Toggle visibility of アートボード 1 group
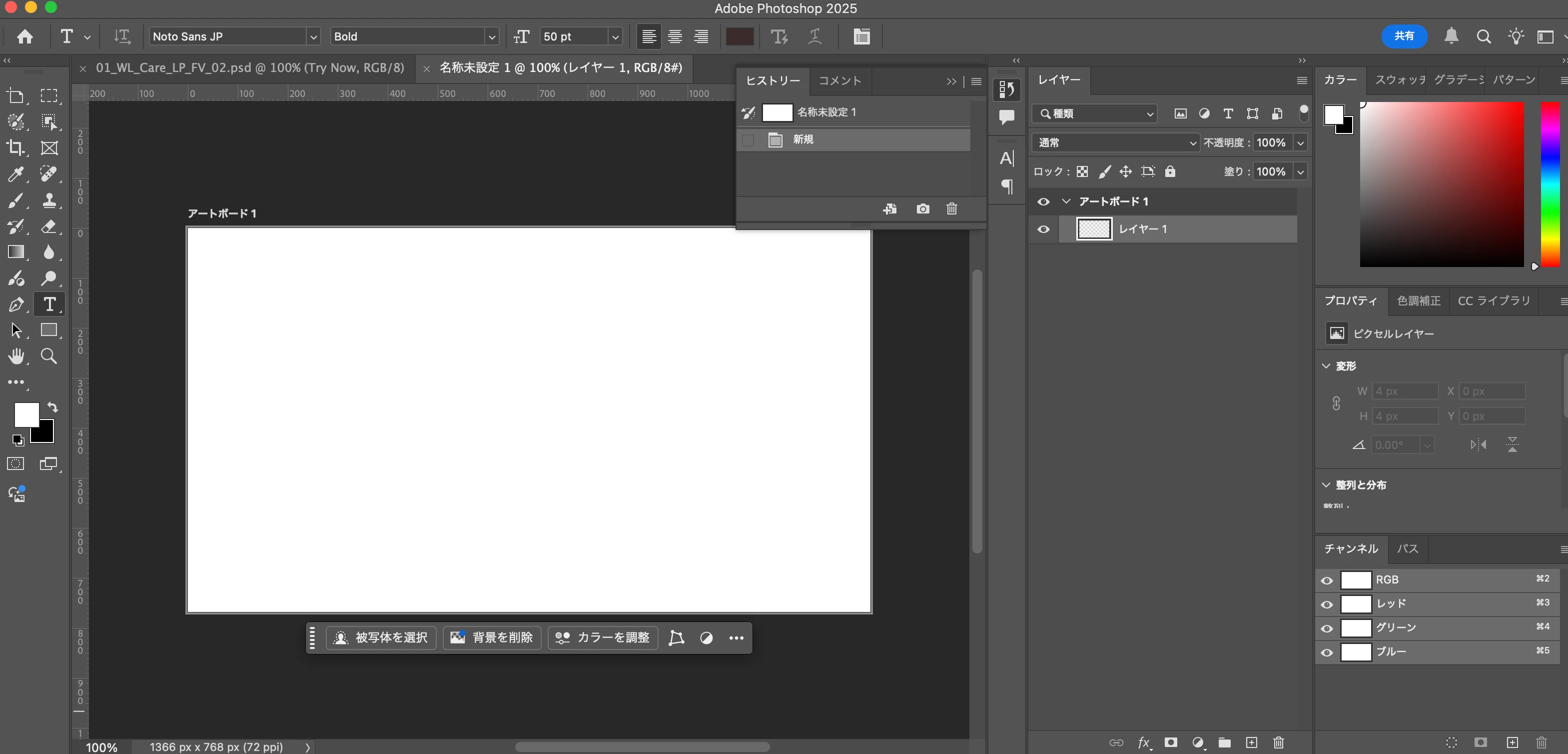The image size is (1568, 754). tap(1043, 201)
